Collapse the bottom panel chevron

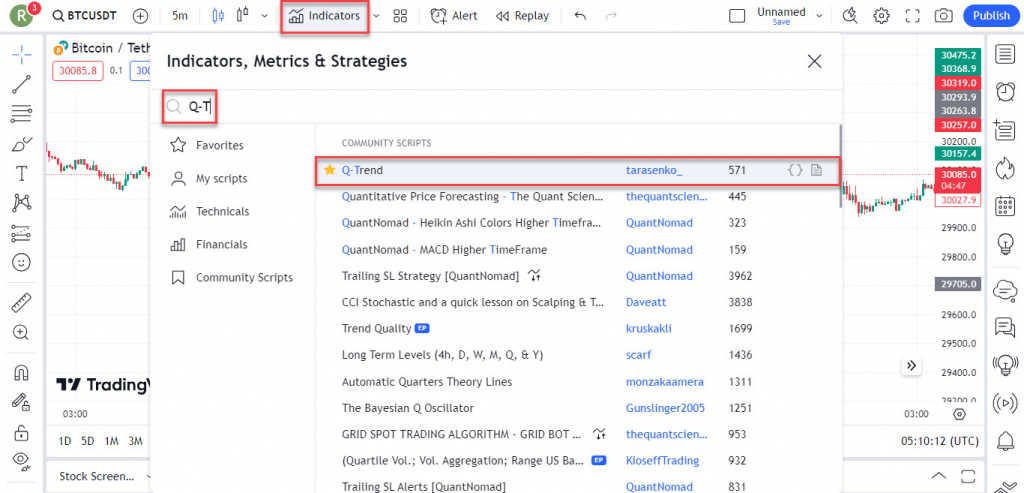938,475
